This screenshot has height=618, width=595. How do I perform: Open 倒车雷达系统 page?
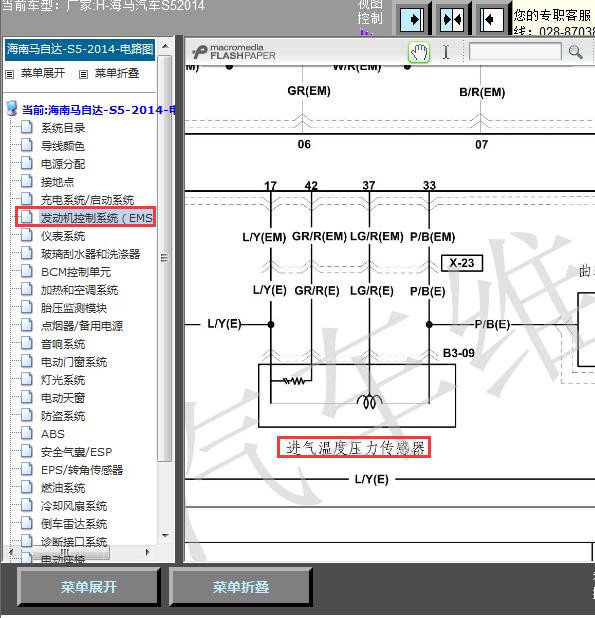[x=74, y=524]
